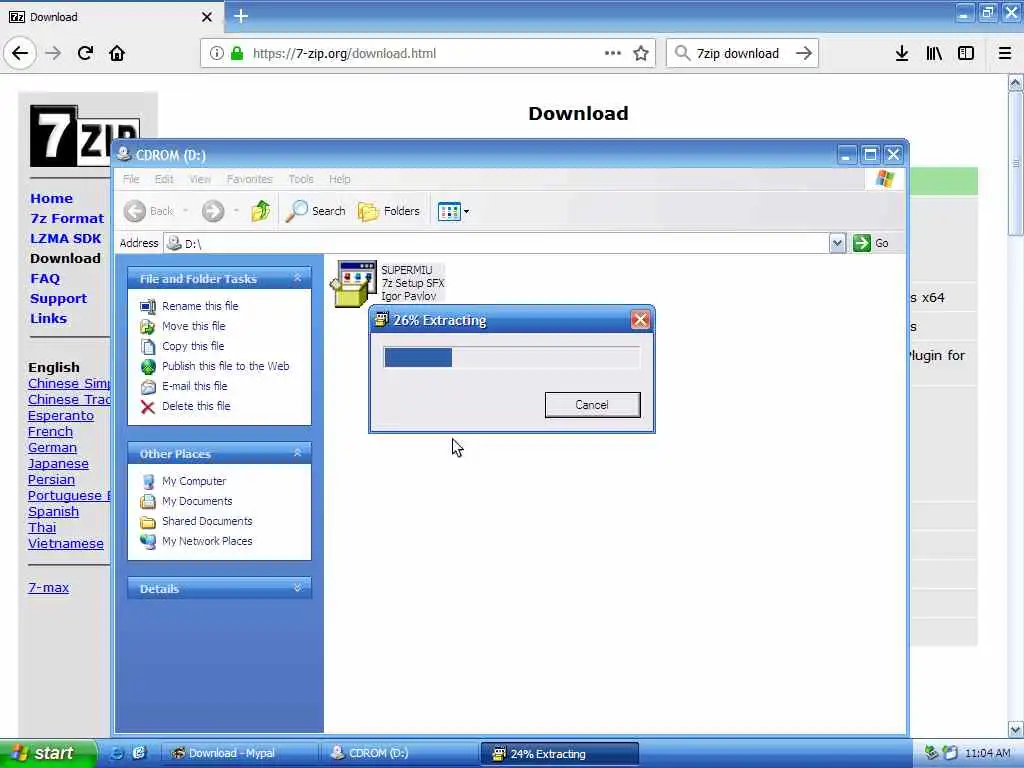Collapse Other Places panel
The height and width of the screenshot is (768, 1024).
298,453
